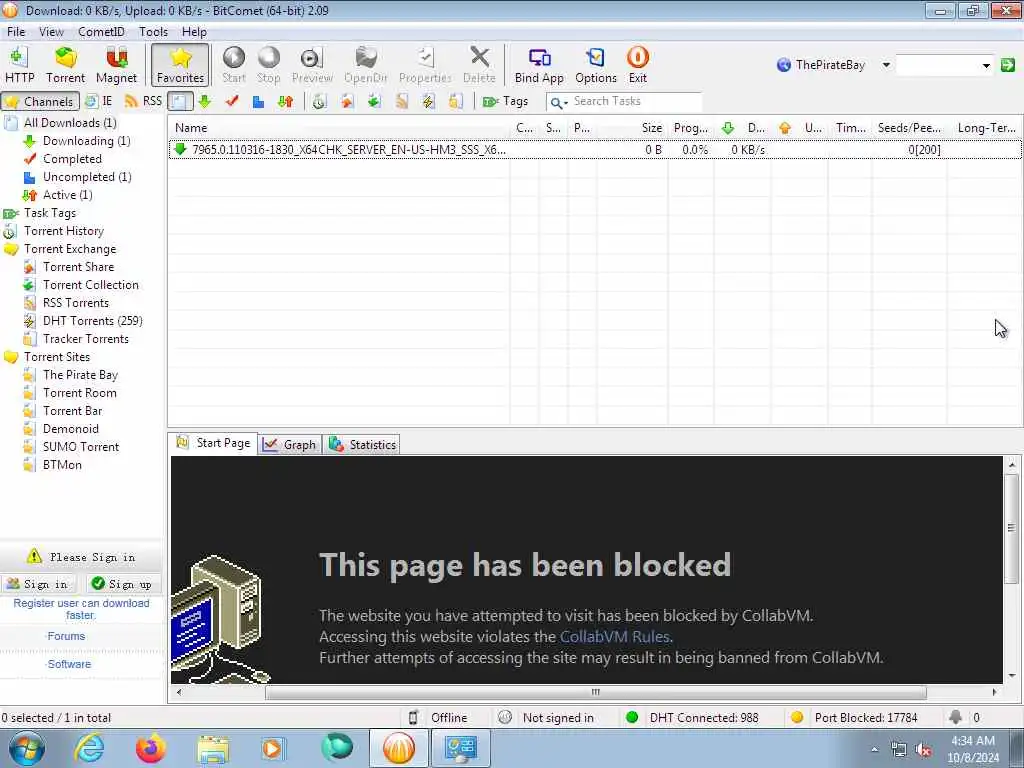Toggle the IE filter button

(x=99, y=101)
